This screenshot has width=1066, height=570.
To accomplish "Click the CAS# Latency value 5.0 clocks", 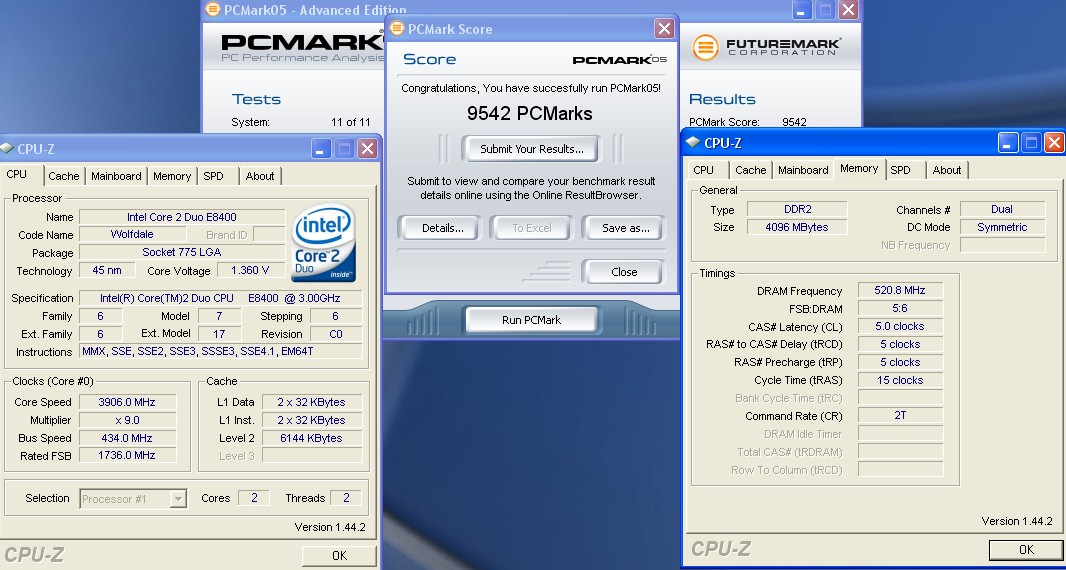I will click(900, 326).
